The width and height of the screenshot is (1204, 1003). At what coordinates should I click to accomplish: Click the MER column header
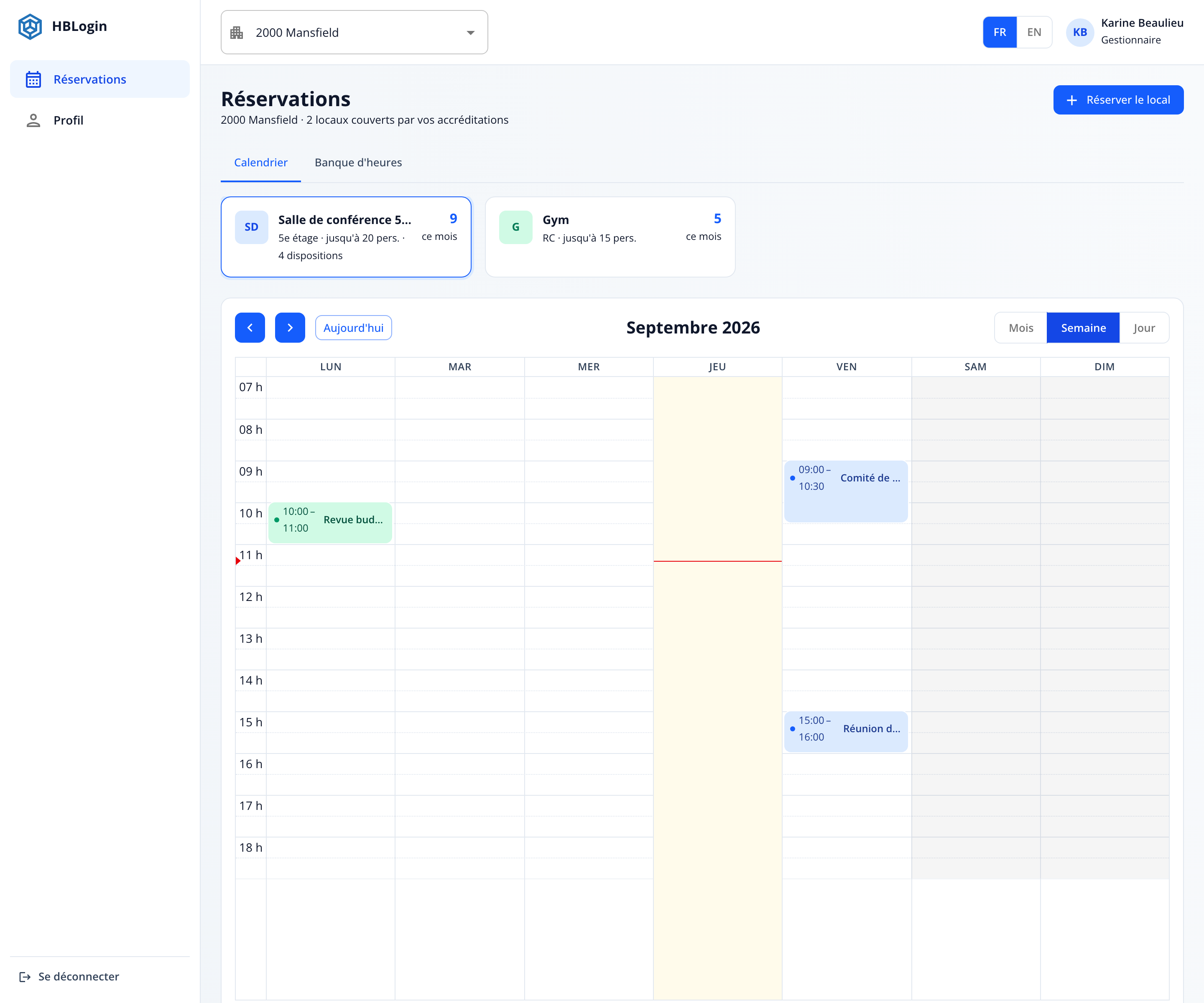pos(589,367)
